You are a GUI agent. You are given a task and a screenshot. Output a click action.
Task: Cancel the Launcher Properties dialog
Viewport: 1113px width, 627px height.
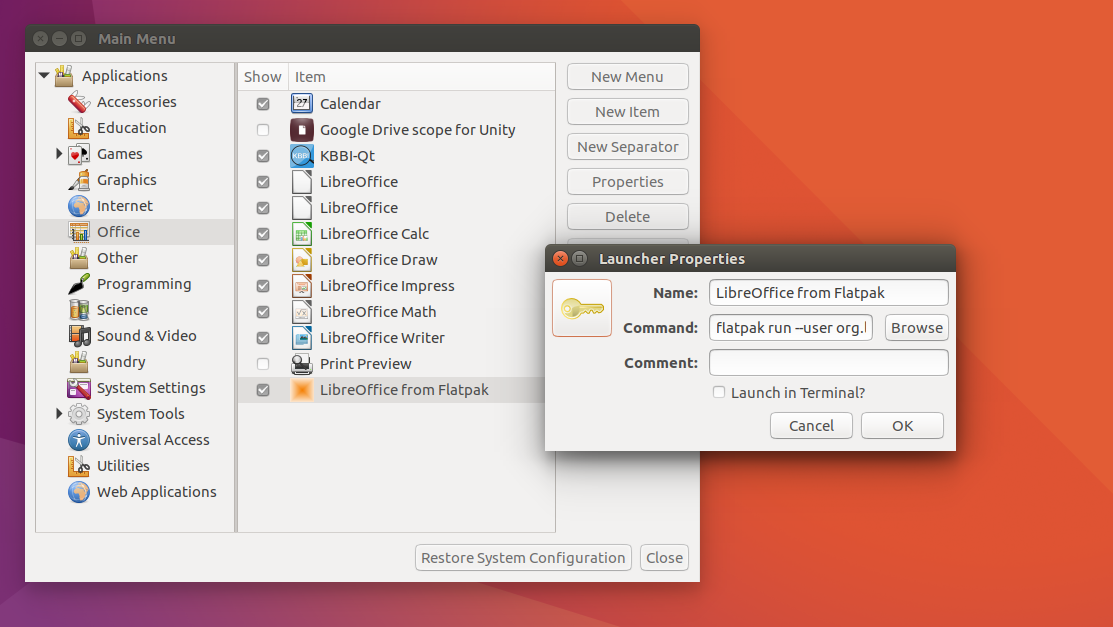tap(811, 426)
